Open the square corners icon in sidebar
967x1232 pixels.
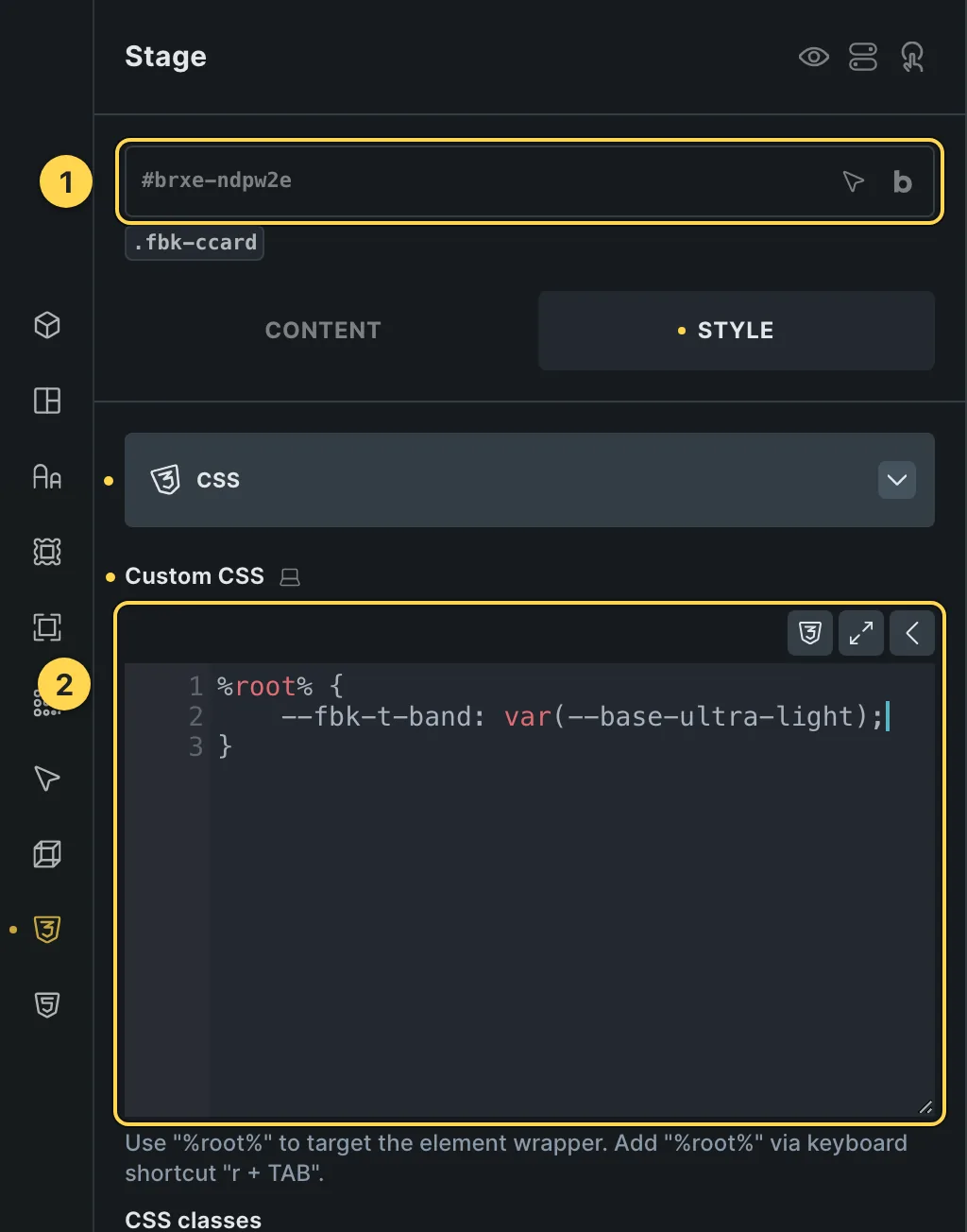(47, 627)
